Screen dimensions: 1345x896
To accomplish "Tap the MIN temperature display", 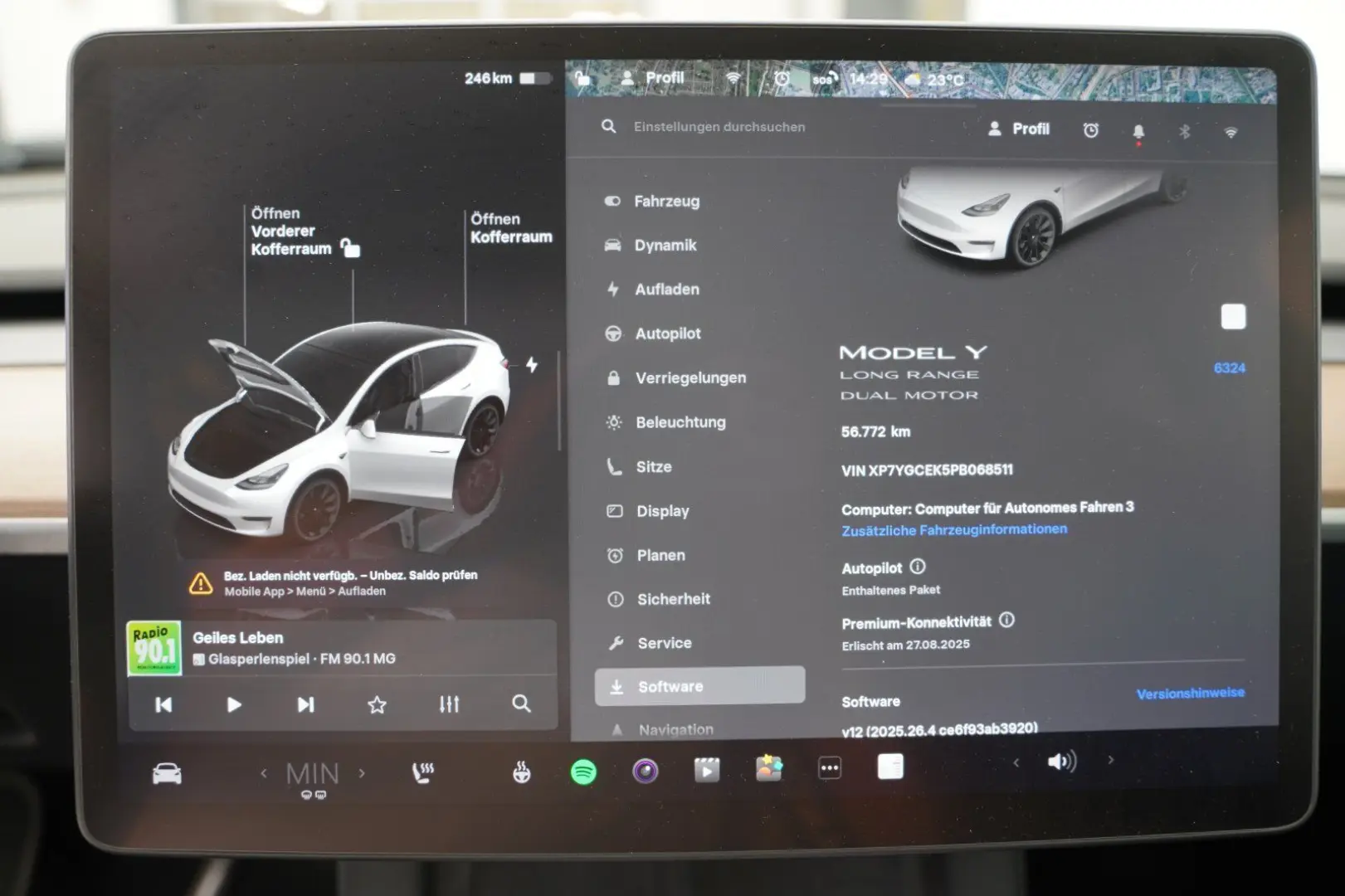I will [312, 774].
